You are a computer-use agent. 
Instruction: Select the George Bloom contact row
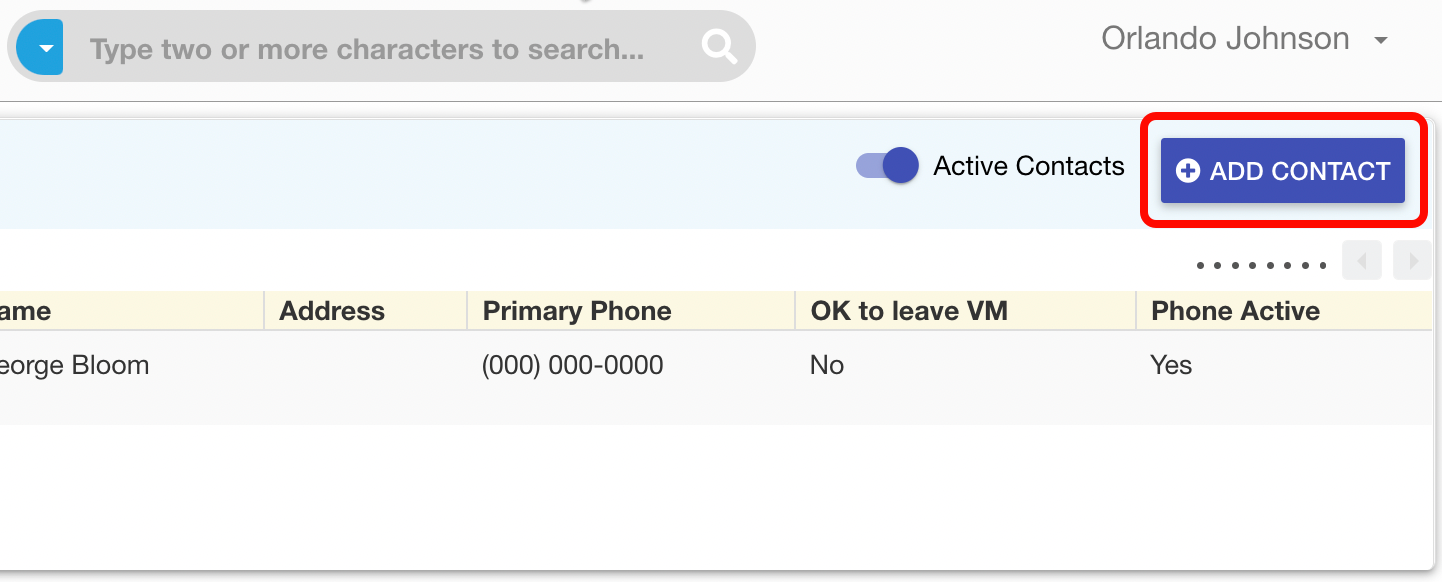pos(75,365)
